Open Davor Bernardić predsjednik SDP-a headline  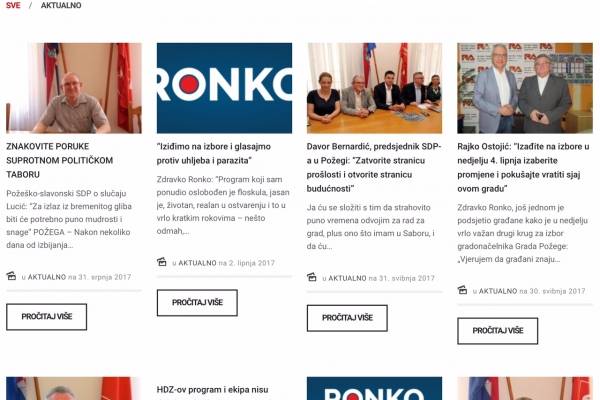374,167
